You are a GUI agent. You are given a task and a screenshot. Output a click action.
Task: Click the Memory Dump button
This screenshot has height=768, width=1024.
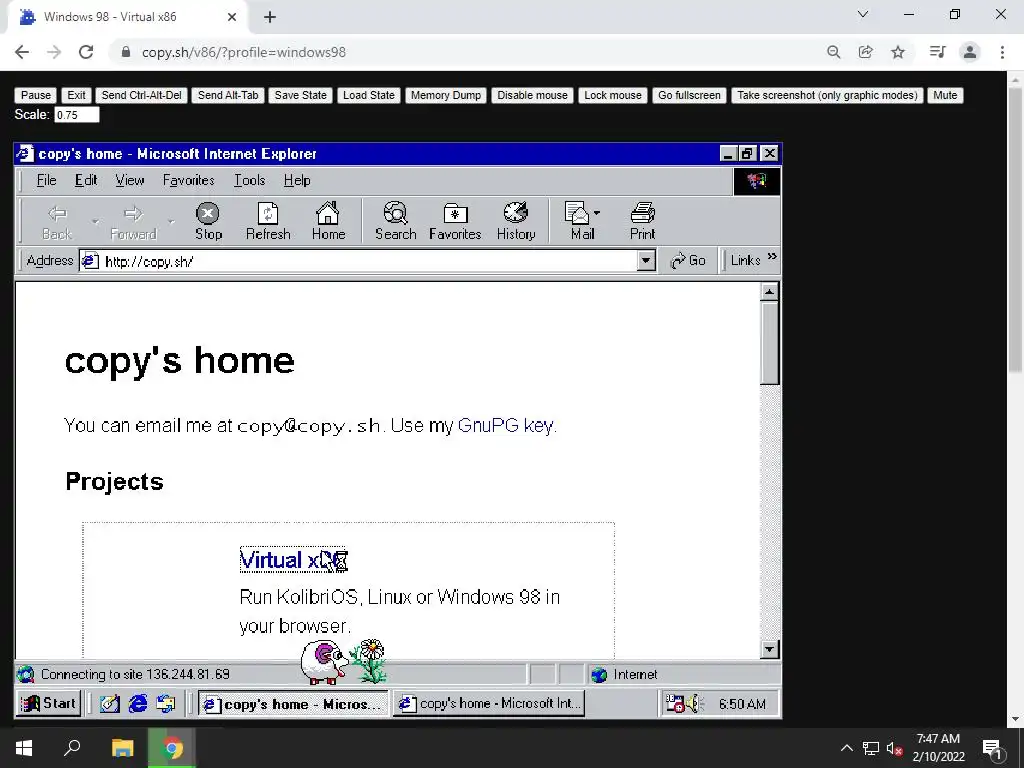pos(445,95)
